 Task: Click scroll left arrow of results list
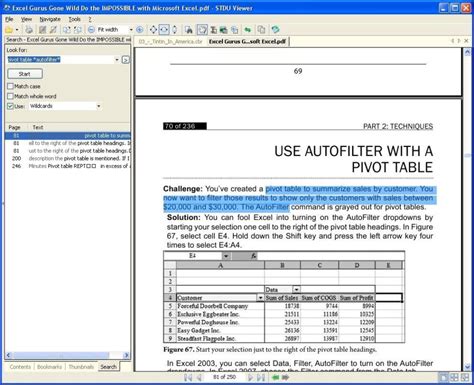(9, 355)
